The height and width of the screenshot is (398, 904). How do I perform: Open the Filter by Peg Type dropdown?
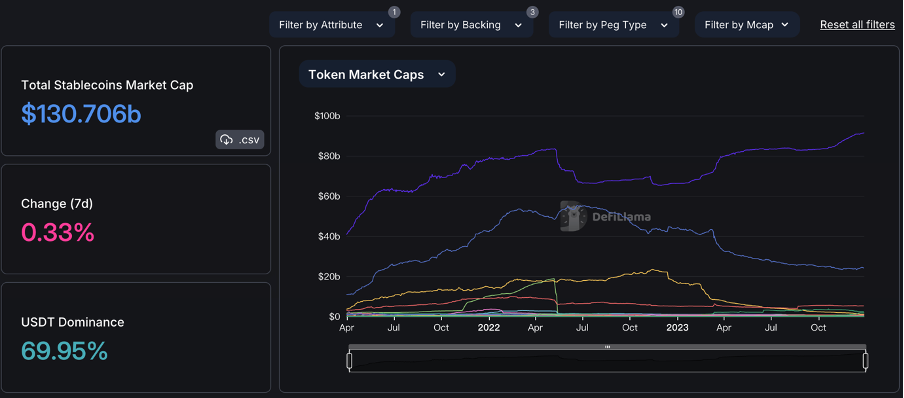click(x=613, y=25)
